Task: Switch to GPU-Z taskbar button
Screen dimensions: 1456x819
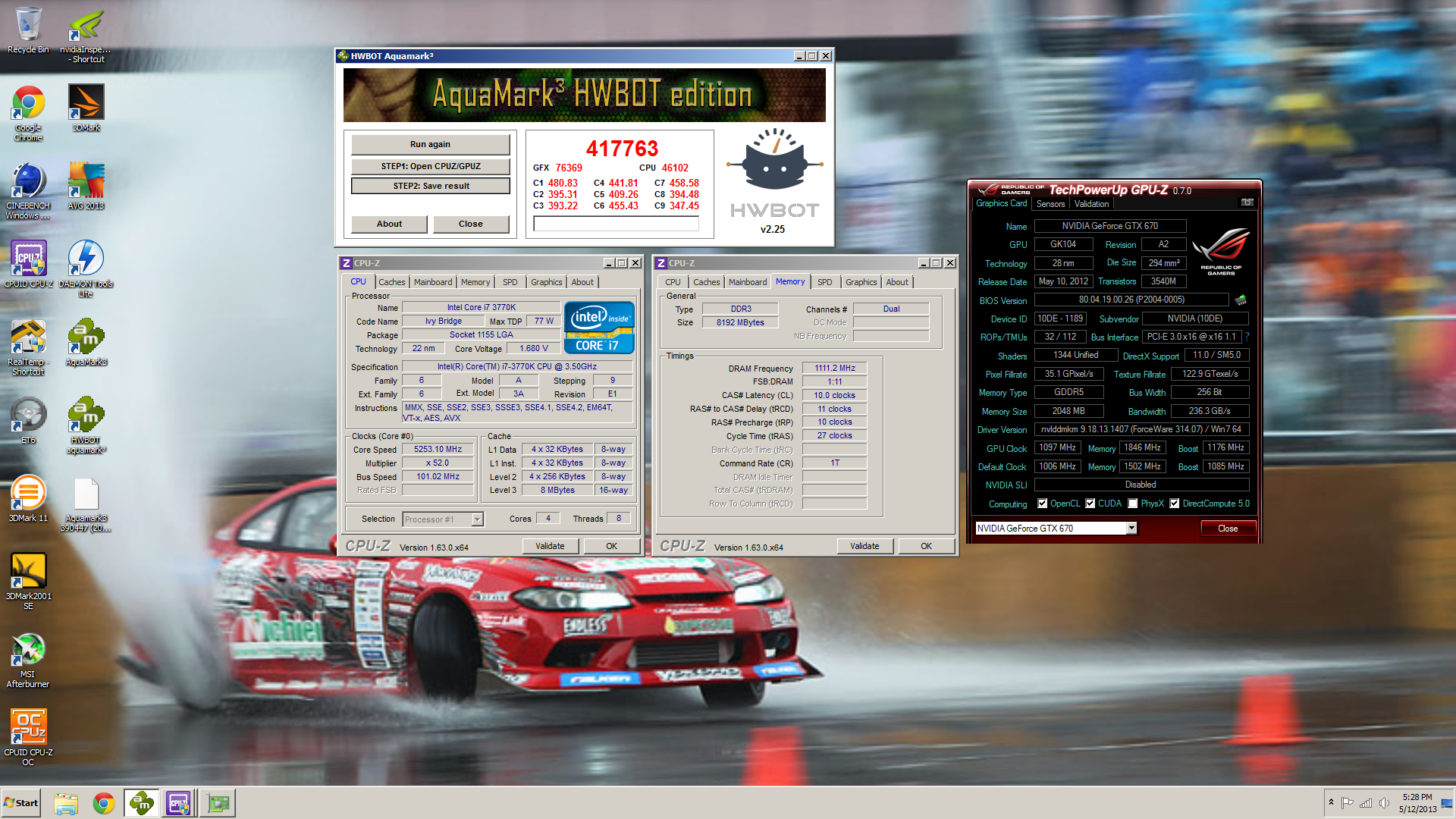Action: point(218,803)
